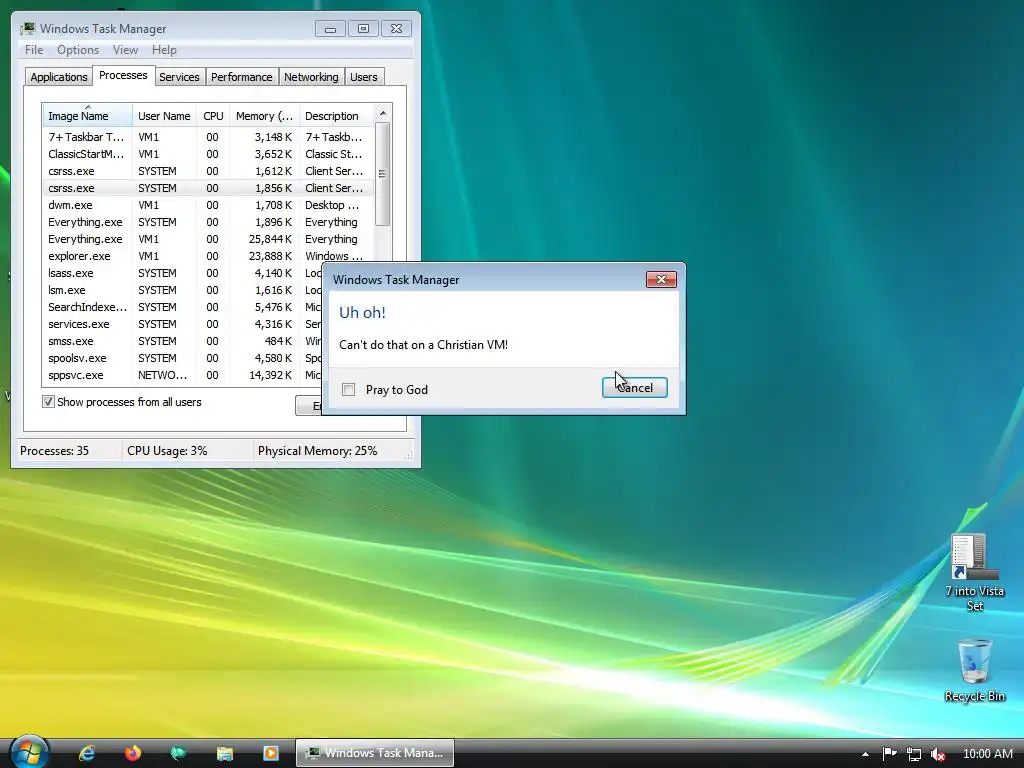The height and width of the screenshot is (768, 1024).
Task: Select Everything.exe row using 25,844 K
Action: [208, 239]
